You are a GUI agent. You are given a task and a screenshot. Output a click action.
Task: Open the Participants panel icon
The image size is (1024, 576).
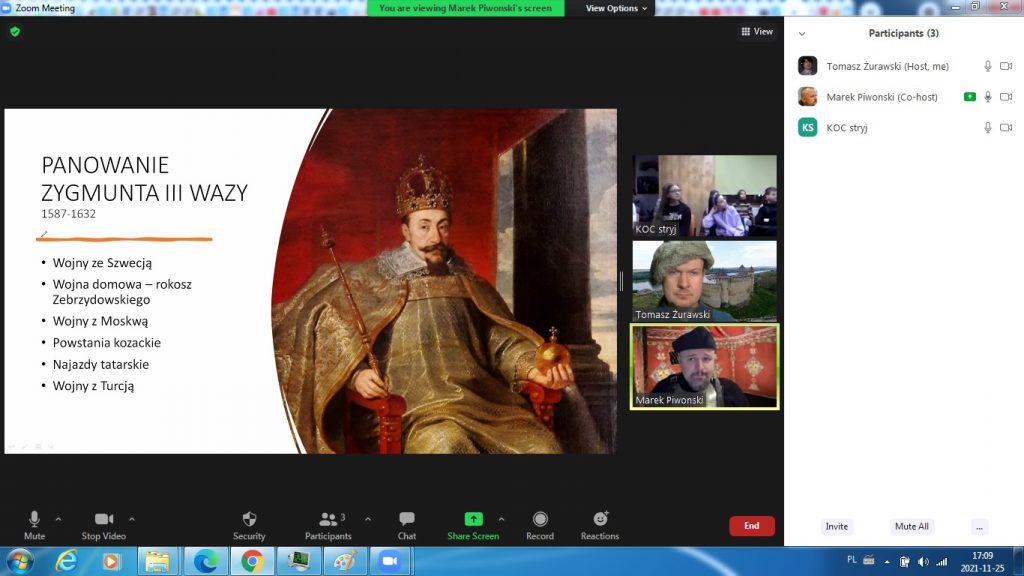click(x=327, y=520)
